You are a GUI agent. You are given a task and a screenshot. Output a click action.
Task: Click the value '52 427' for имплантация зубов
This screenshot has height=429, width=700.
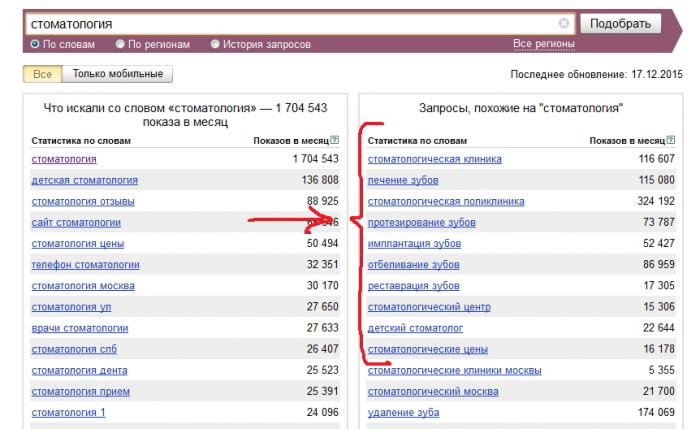[x=658, y=243]
